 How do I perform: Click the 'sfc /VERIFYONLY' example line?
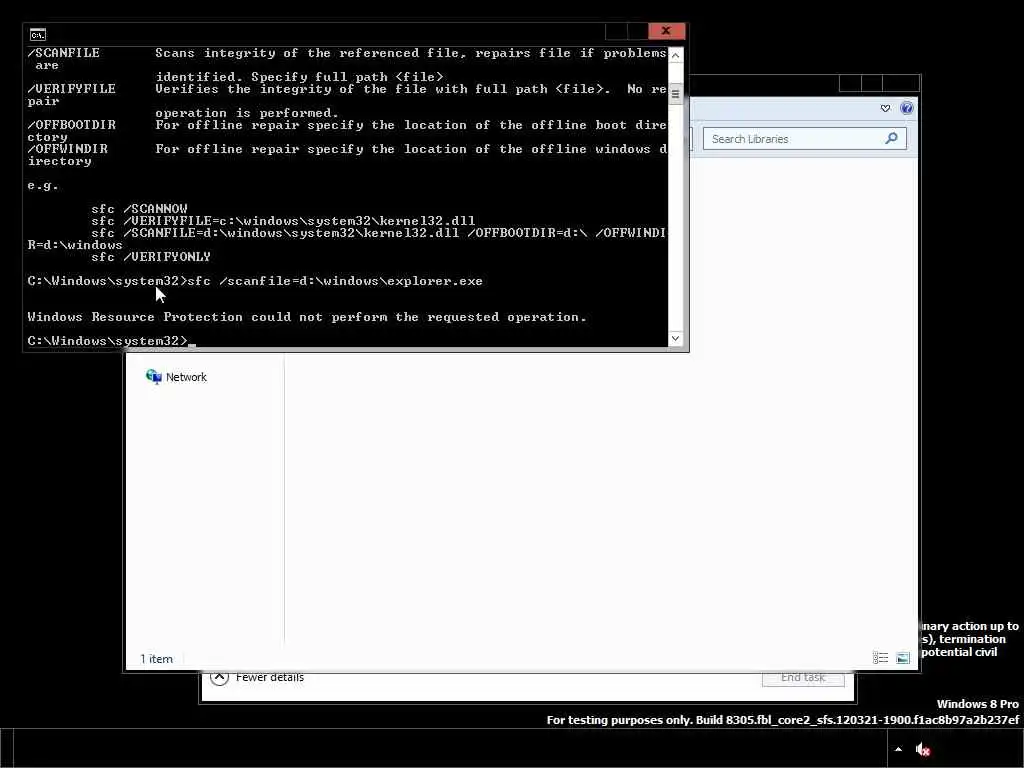[x=151, y=257]
